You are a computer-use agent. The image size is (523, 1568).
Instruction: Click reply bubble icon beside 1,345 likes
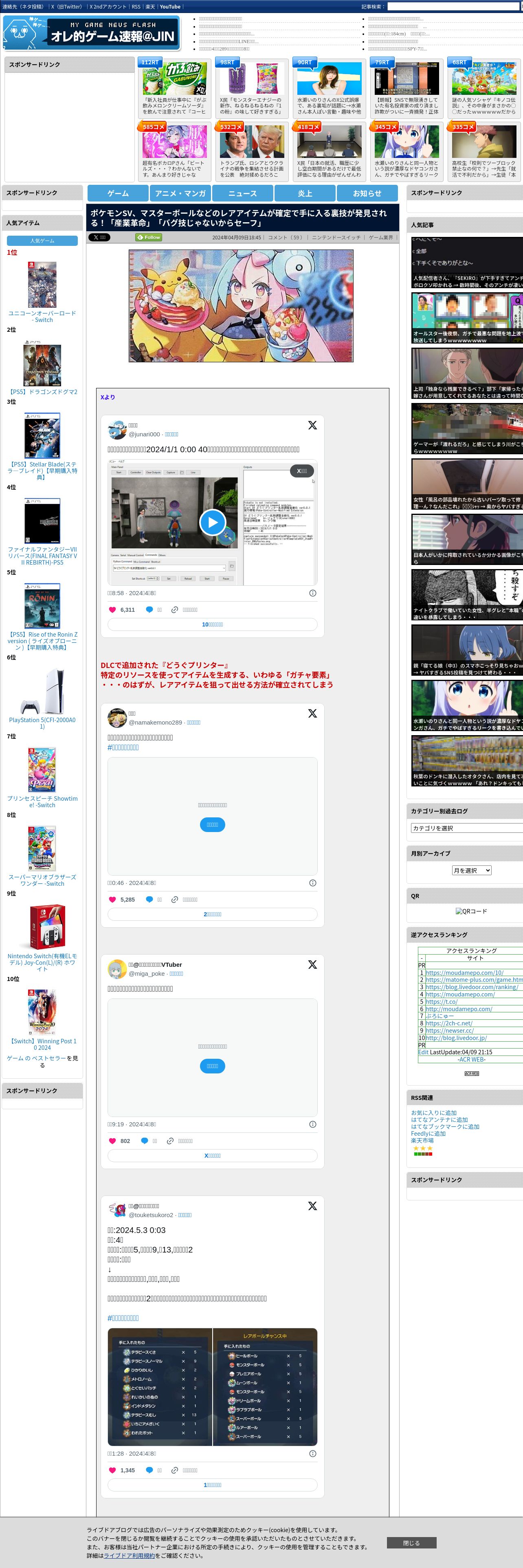149,1470
